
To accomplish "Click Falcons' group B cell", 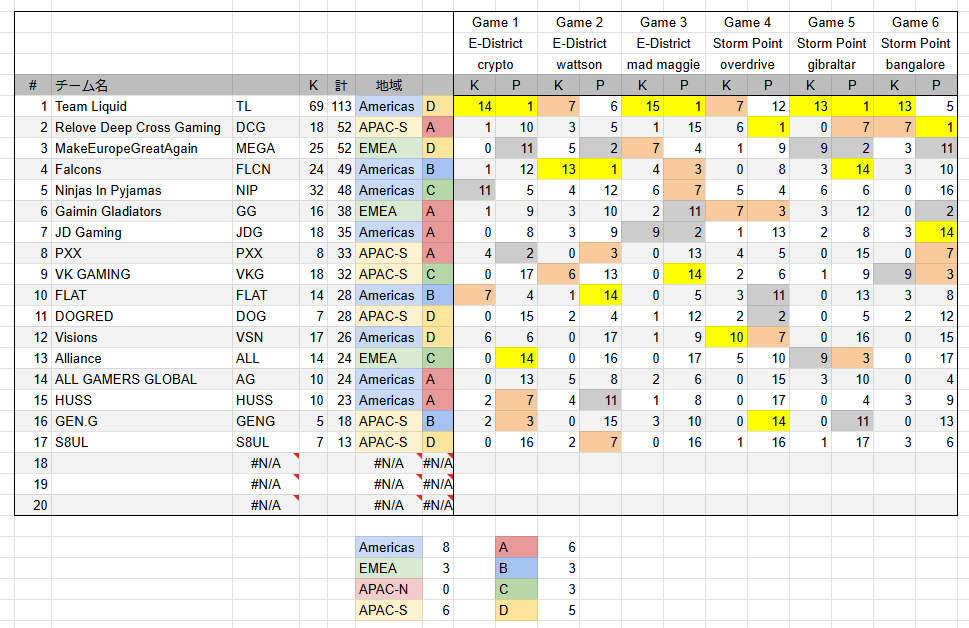I will coord(438,169).
